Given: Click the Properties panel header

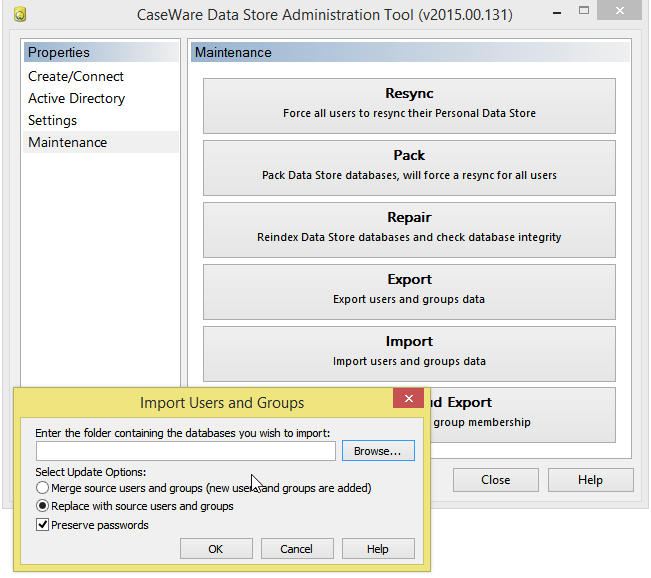Looking at the screenshot, I should point(101,52).
